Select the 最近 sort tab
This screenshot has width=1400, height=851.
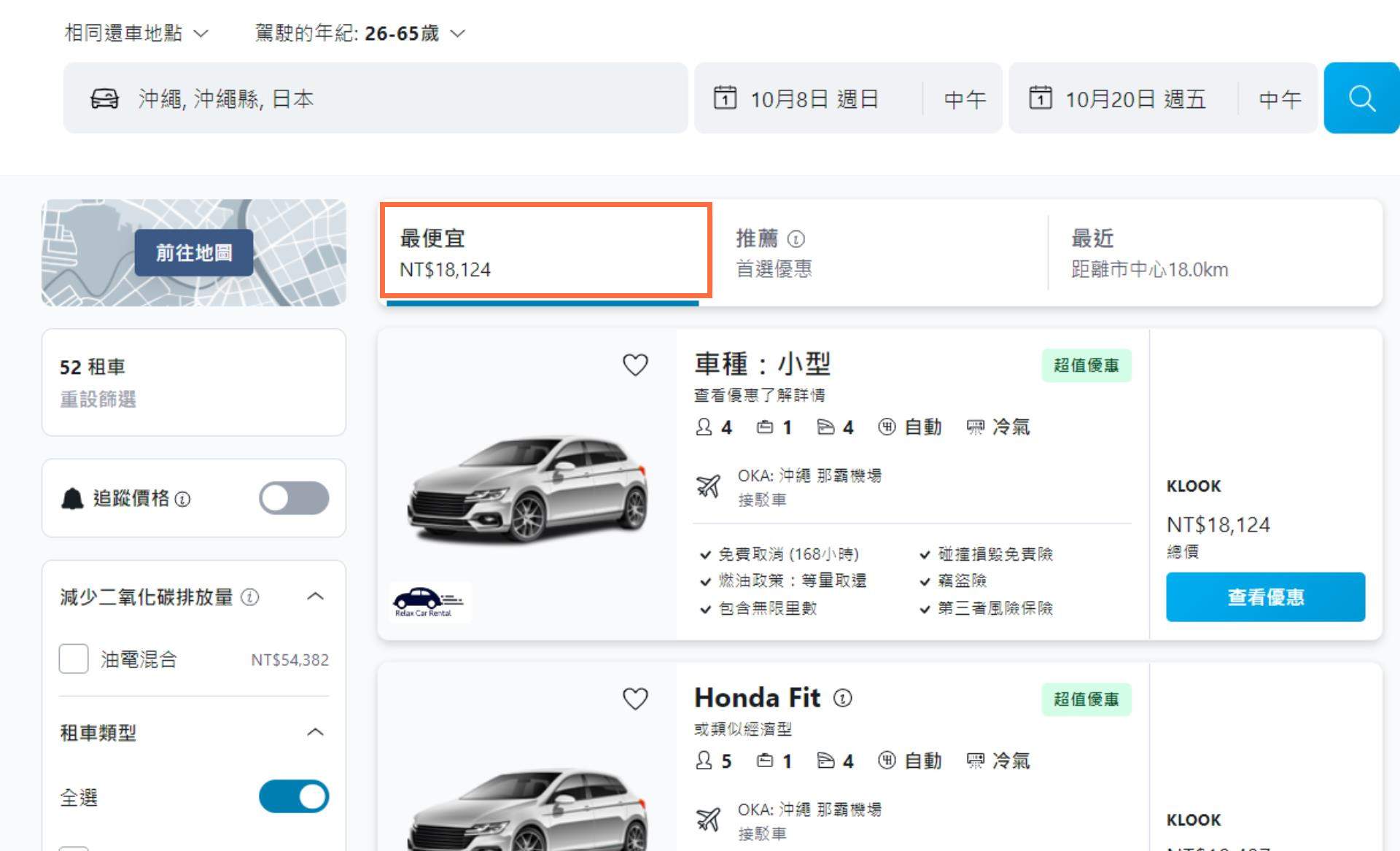click(1215, 252)
